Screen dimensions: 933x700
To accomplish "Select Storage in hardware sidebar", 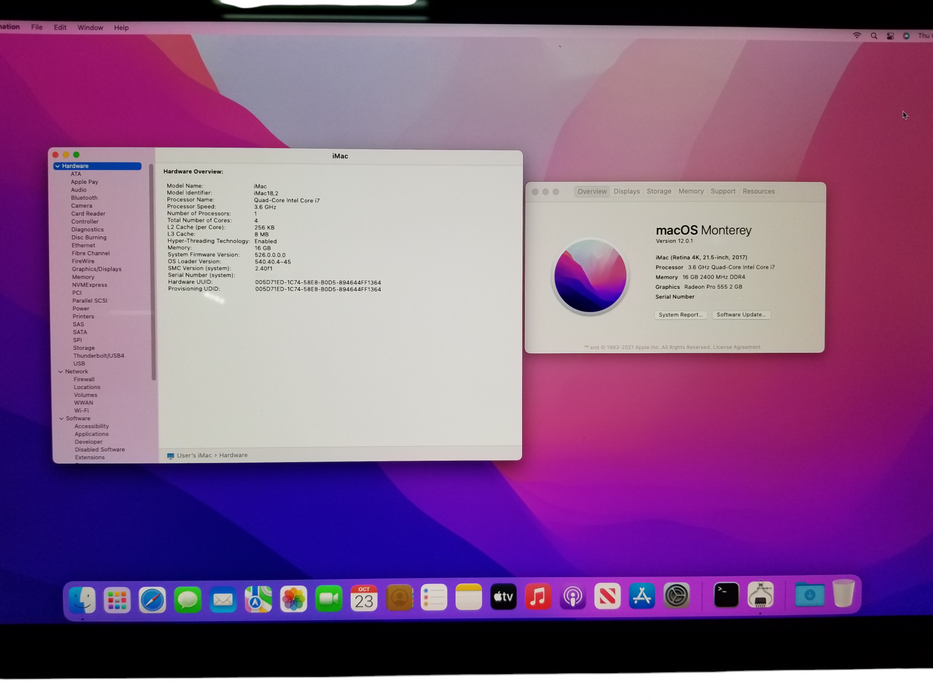I will (83, 348).
